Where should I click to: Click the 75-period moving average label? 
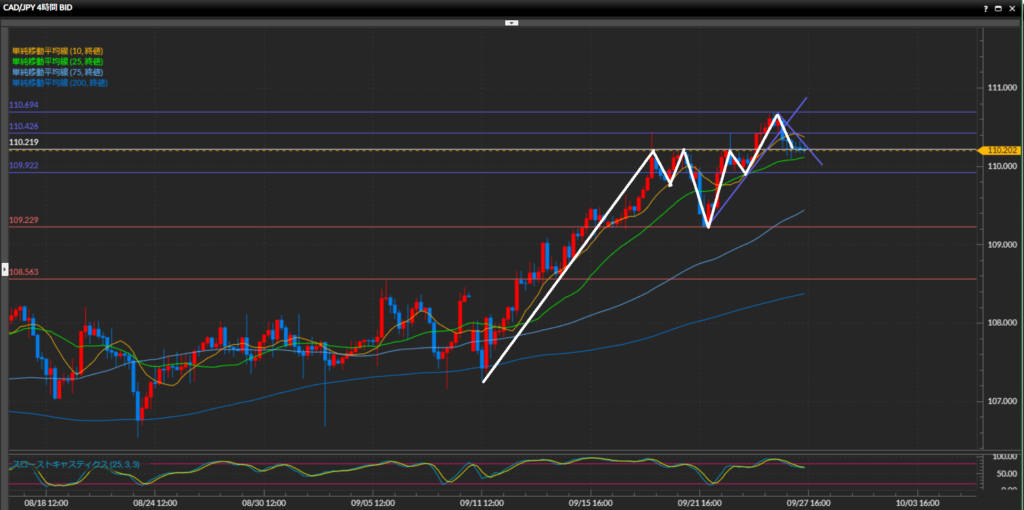(x=57, y=72)
